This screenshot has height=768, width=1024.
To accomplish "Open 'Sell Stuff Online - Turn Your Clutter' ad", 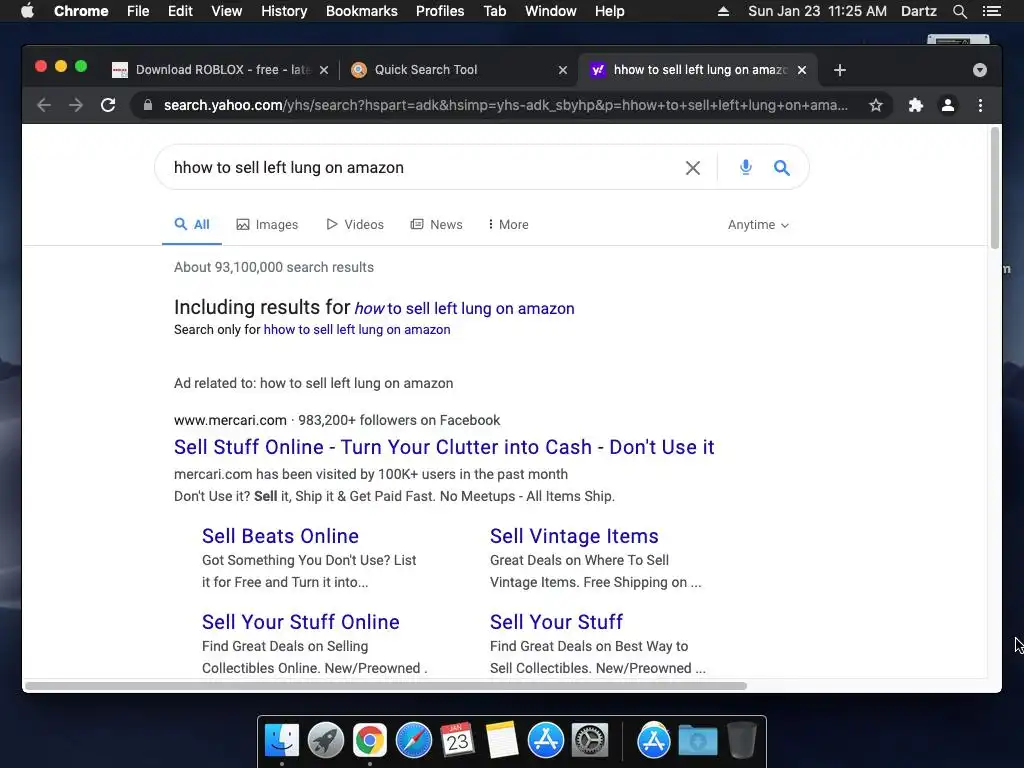I will [x=444, y=447].
